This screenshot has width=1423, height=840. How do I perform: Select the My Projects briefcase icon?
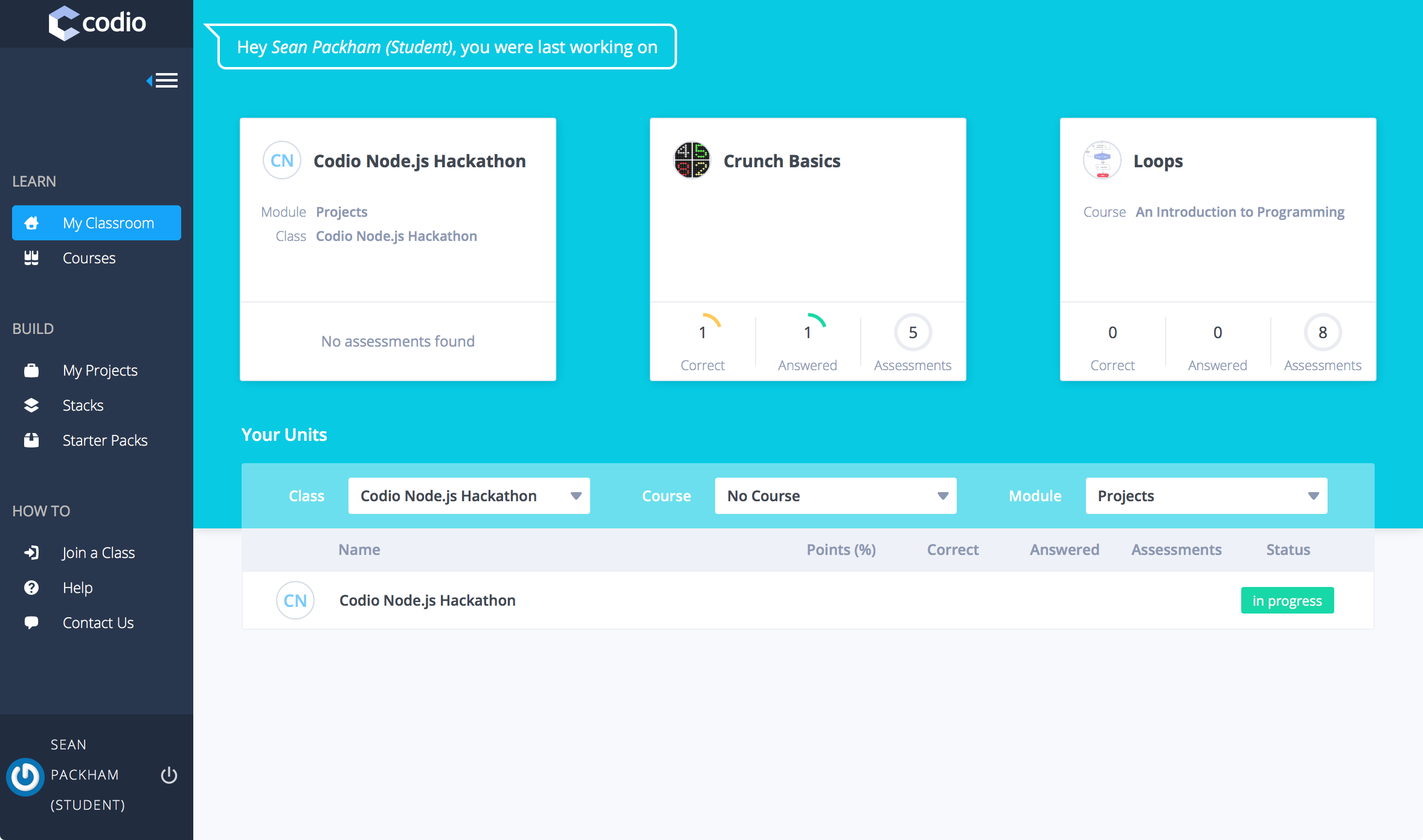30,369
